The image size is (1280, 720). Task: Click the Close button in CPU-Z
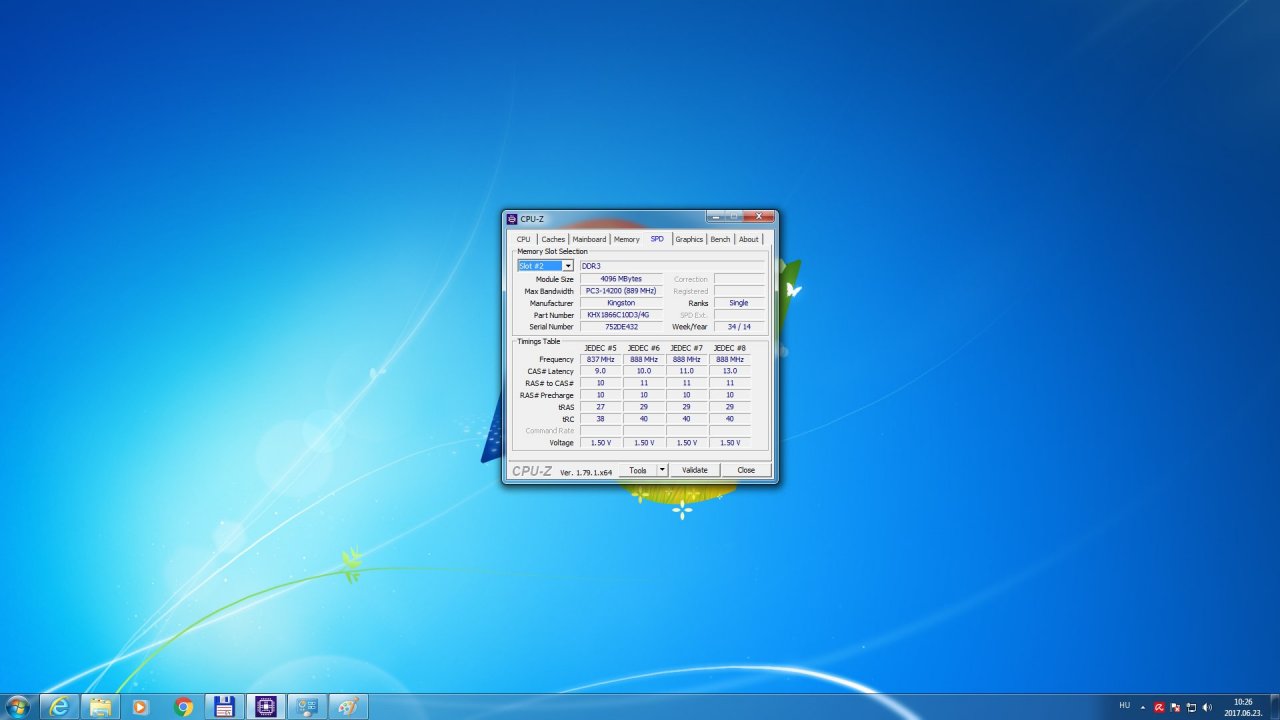[x=746, y=470]
